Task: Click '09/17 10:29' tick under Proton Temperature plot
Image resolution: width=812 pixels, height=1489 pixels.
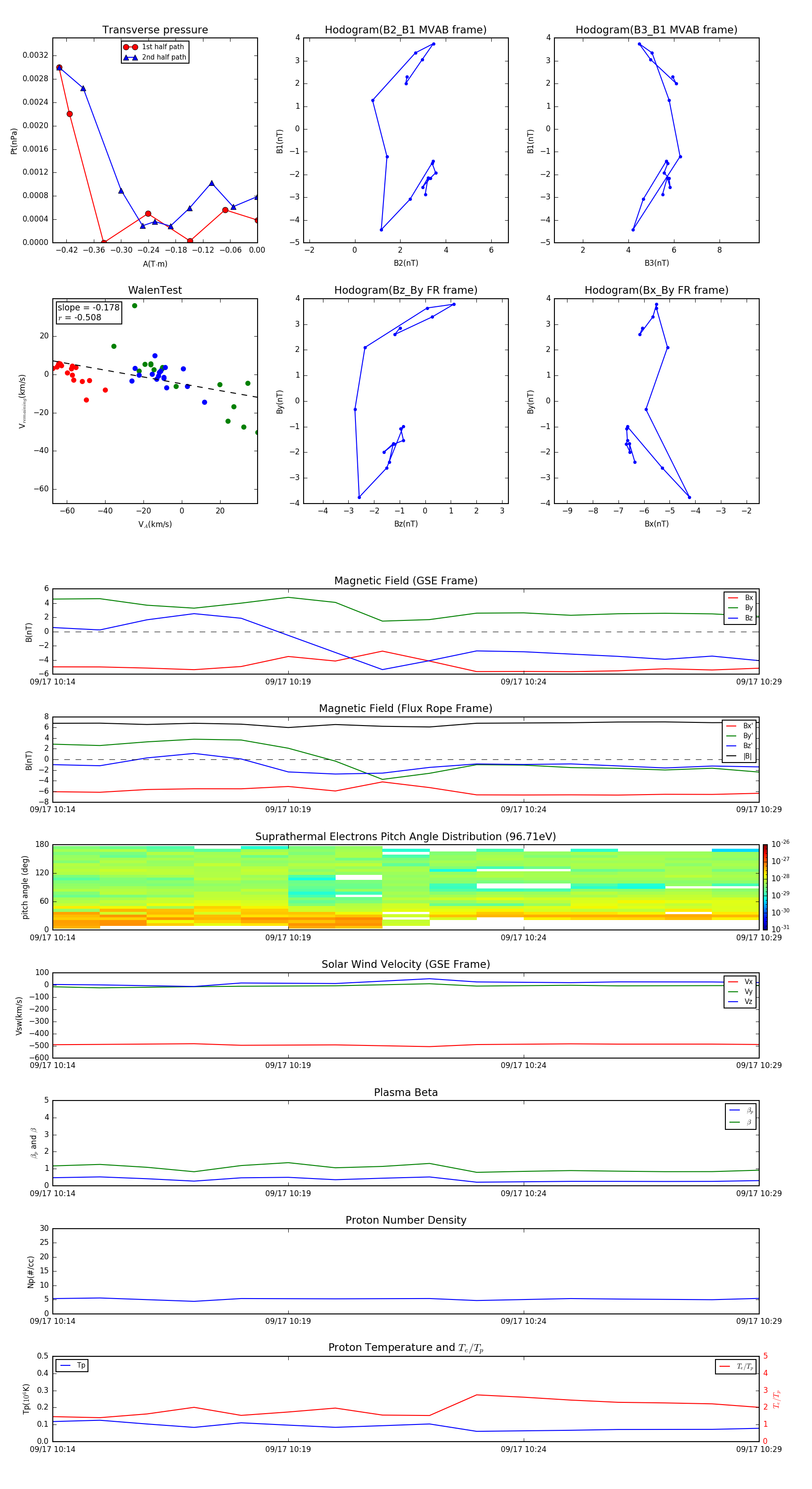Action: tap(759, 1449)
